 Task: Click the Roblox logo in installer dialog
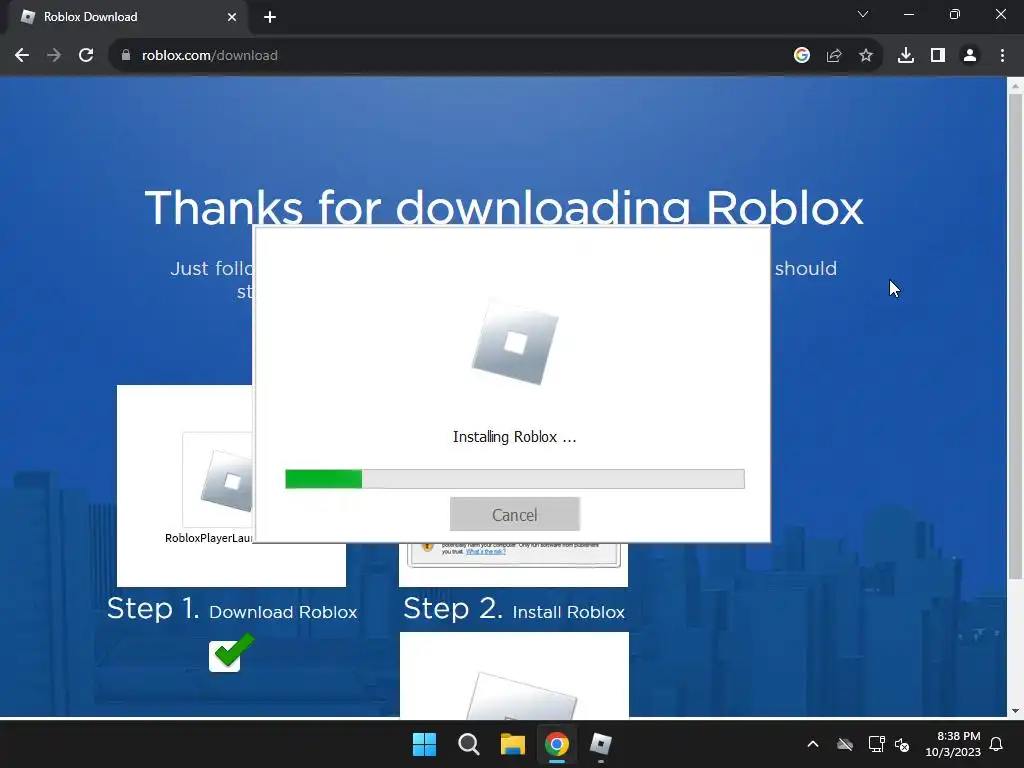[x=515, y=342]
